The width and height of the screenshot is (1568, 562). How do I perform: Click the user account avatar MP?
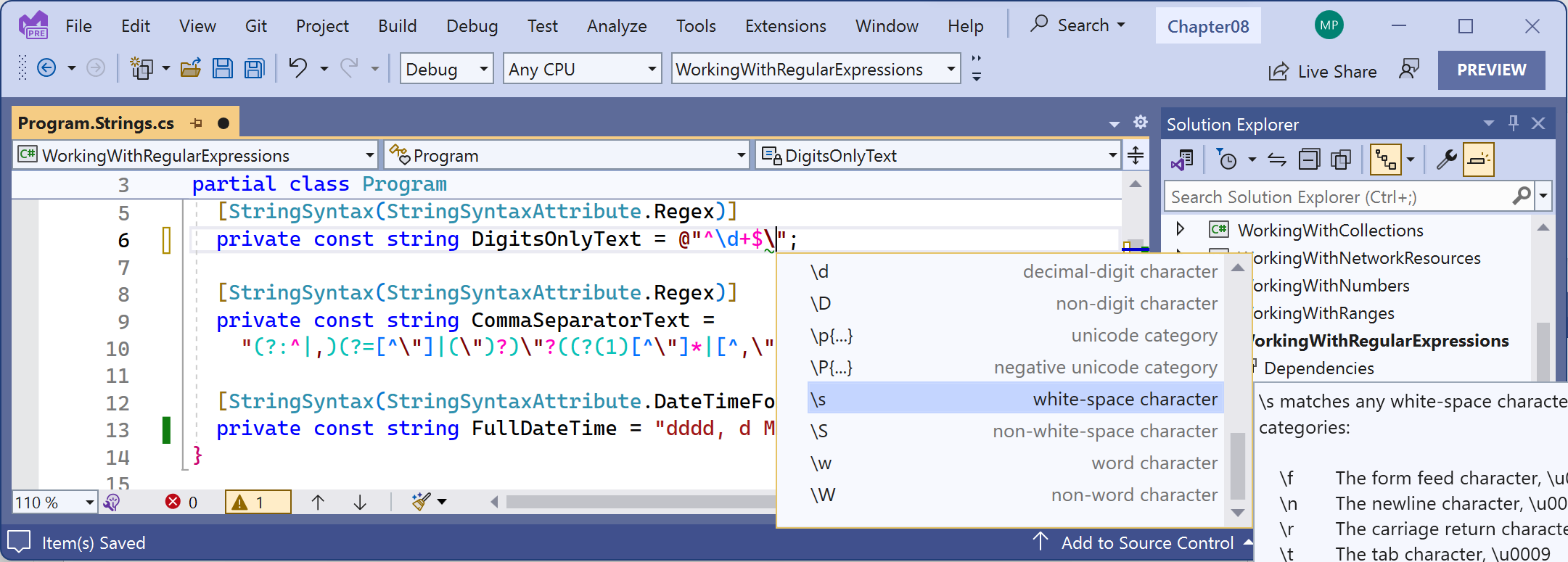[1329, 25]
